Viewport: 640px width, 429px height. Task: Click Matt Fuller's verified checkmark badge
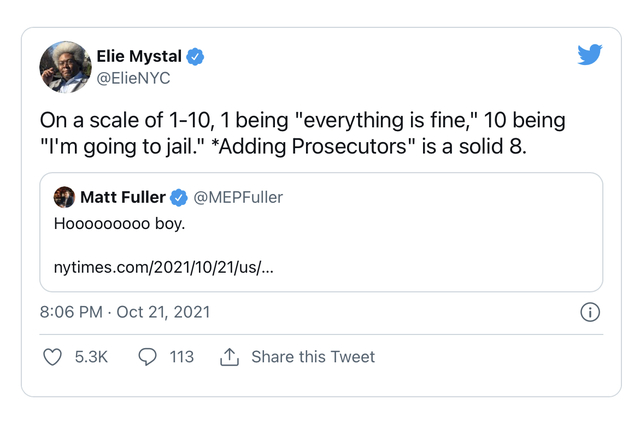[180, 197]
